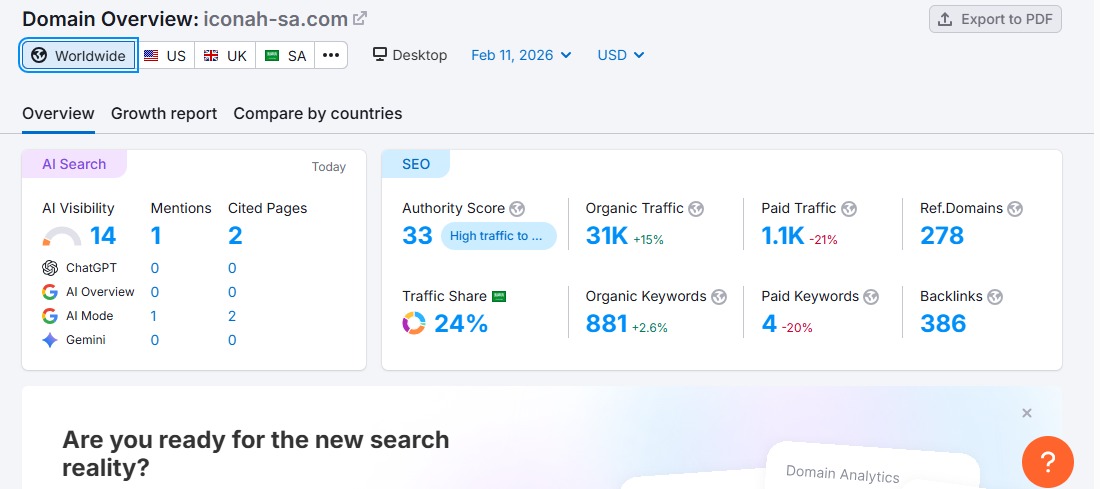Click the -21% paid traffic change

pyautogui.click(x=824, y=239)
